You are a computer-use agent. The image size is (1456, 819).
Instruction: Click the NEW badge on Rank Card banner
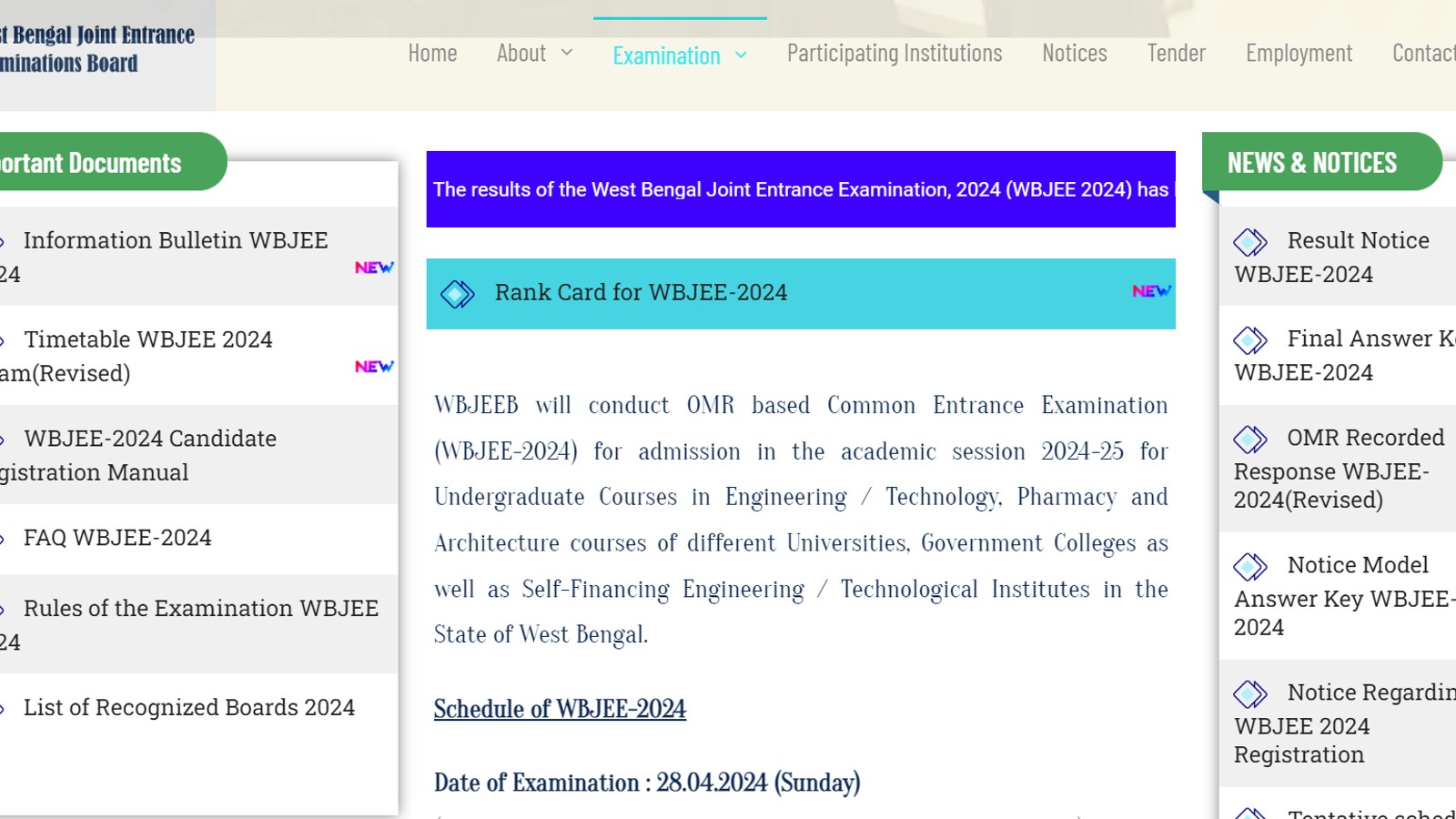click(1151, 291)
